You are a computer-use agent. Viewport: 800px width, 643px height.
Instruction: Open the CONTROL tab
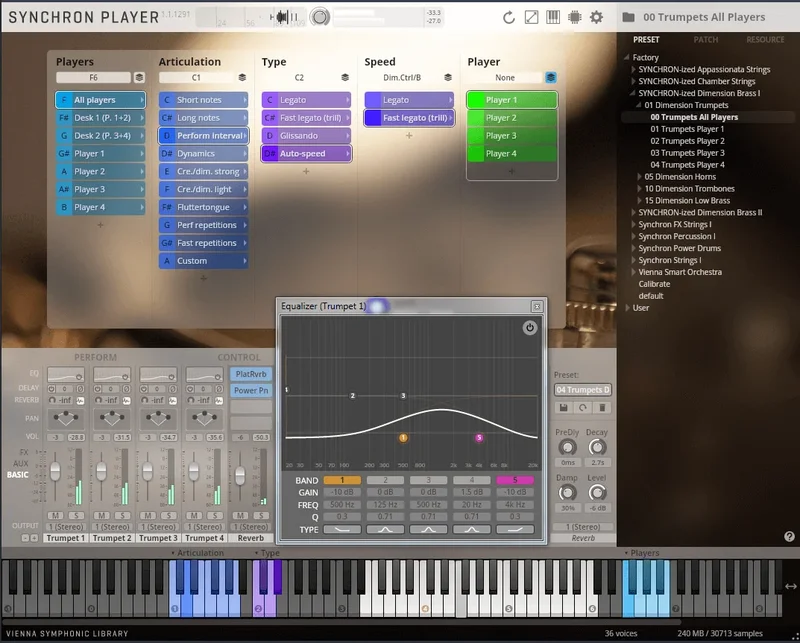coord(239,357)
